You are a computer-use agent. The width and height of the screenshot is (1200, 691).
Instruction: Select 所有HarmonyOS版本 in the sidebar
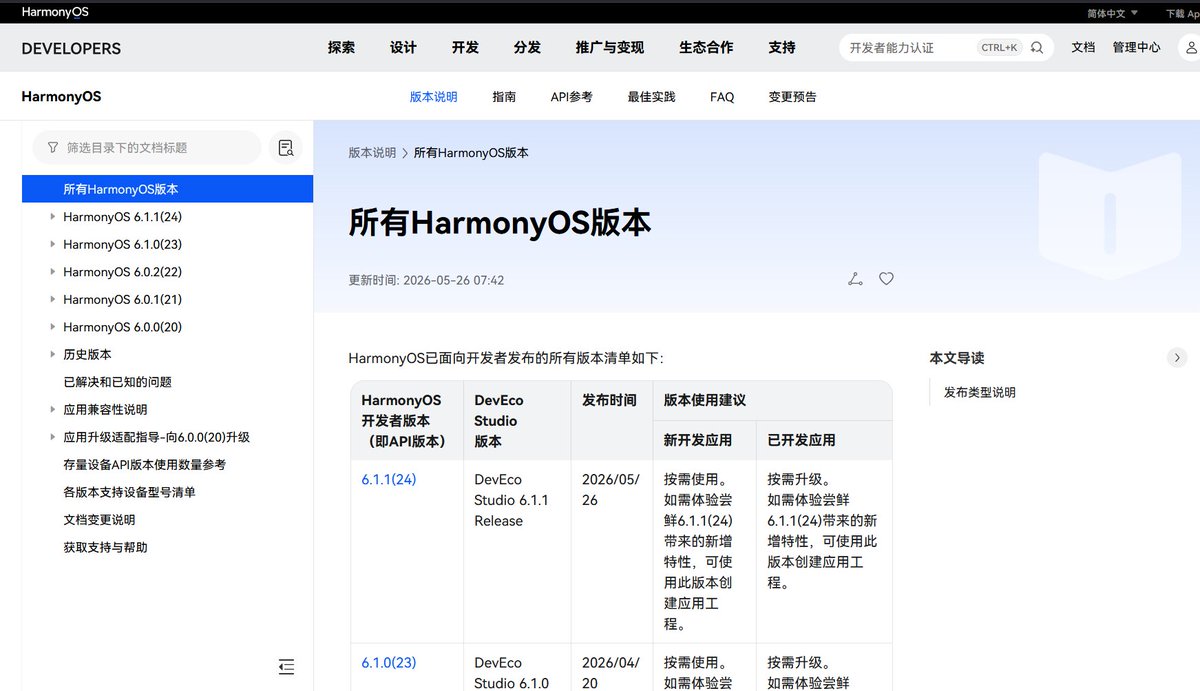(167, 189)
